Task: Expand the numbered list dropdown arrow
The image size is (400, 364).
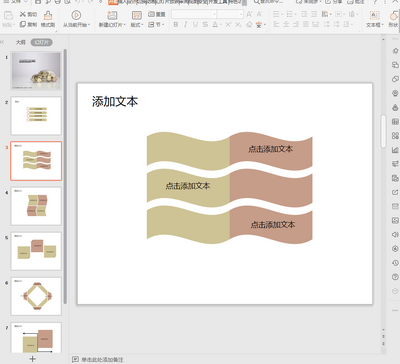Action: (x=296, y=14)
